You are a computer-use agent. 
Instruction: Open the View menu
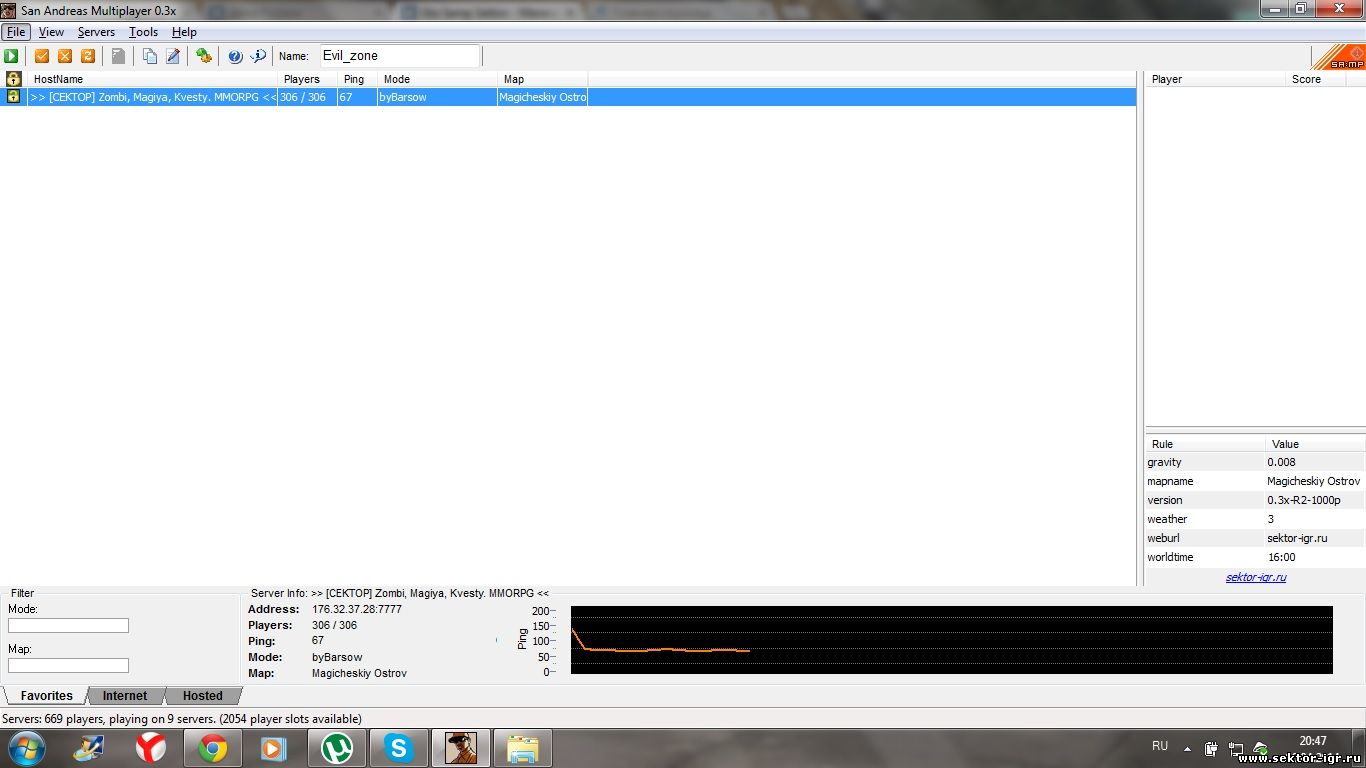pos(51,32)
